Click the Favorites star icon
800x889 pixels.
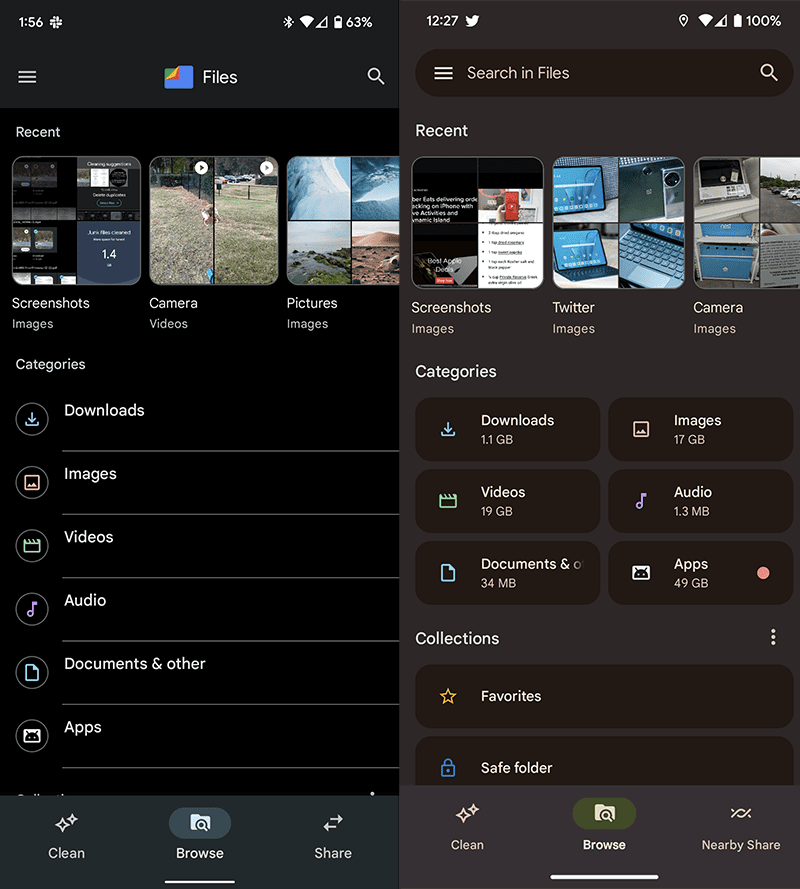coord(448,696)
